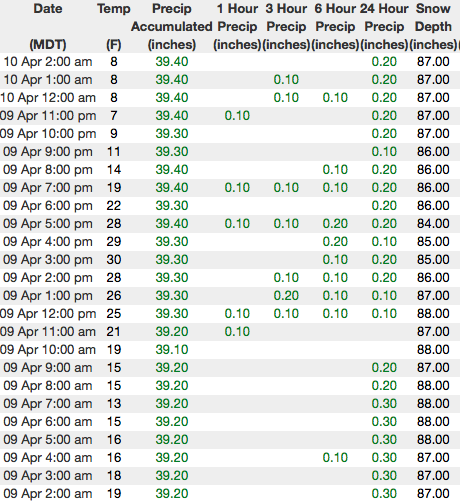Click the Precip Accumulated column header
Screen dimensions: 460x501
[x=172, y=26]
